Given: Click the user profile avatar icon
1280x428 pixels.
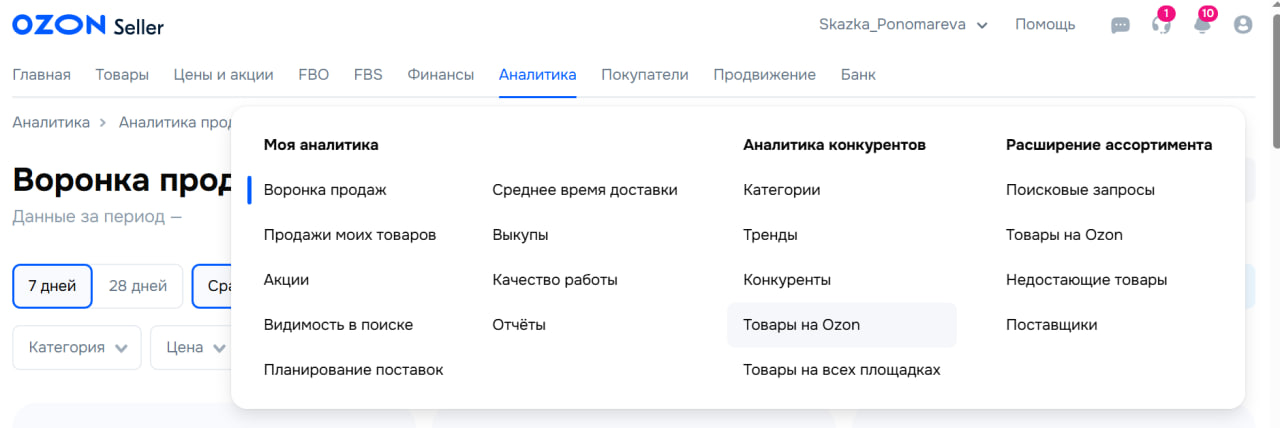Looking at the screenshot, I should point(1243,25).
